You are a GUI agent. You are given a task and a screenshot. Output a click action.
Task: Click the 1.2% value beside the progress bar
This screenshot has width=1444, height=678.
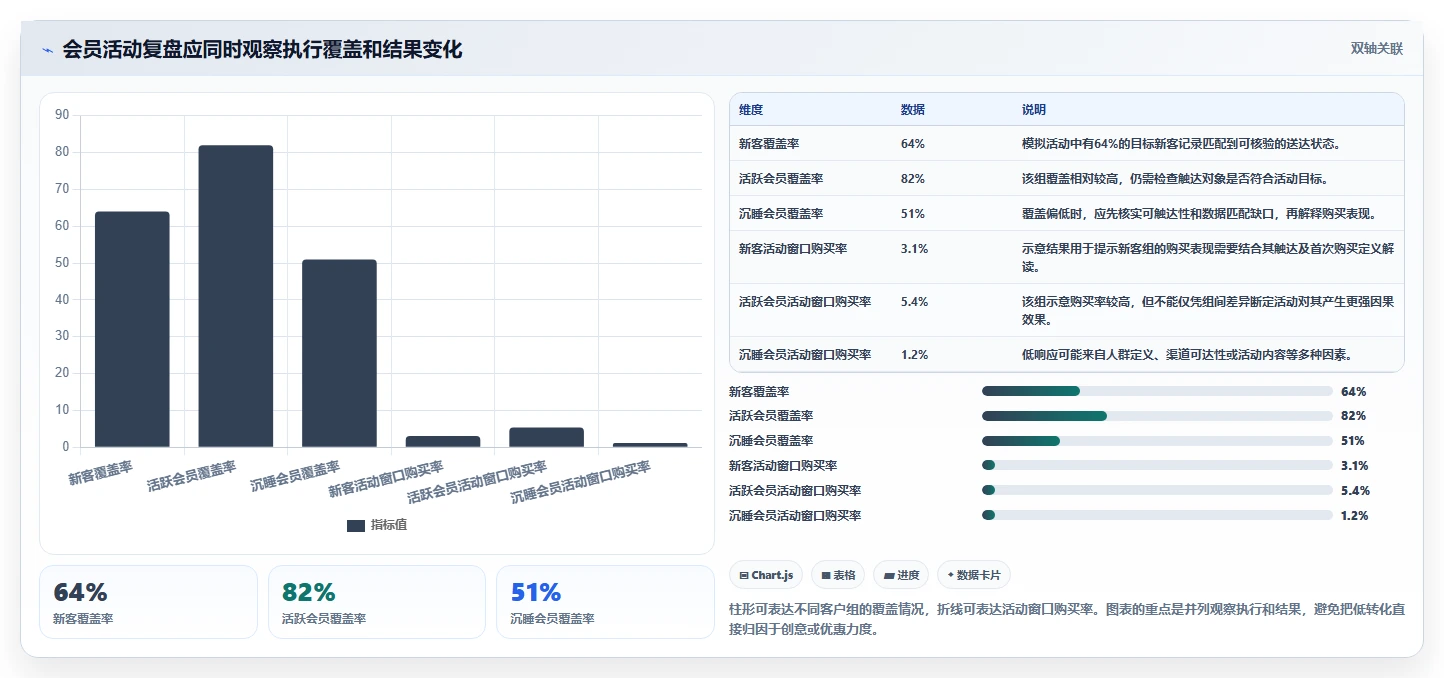[x=1355, y=515]
